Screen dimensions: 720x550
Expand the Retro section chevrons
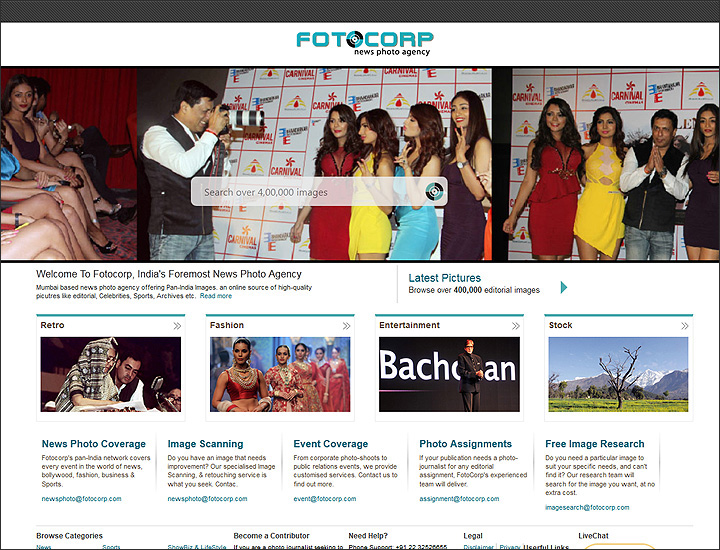[x=177, y=326]
